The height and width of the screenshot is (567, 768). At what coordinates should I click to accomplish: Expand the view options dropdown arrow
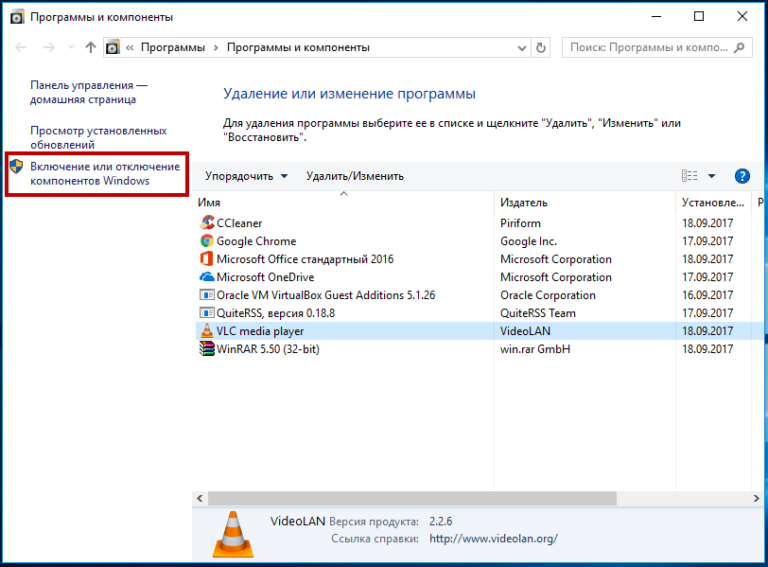712,176
